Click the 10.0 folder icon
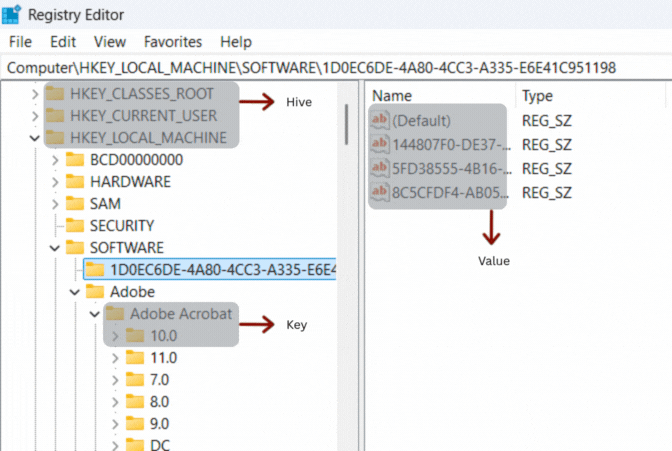 (135, 335)
